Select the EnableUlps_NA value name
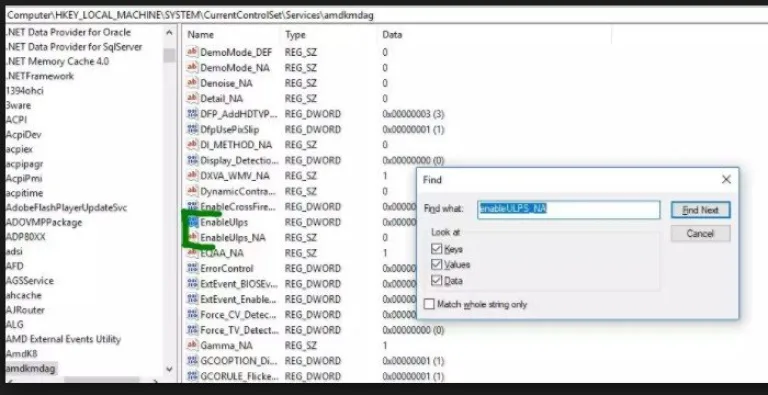This screenshot has height=395, width=768. (233, 238)
